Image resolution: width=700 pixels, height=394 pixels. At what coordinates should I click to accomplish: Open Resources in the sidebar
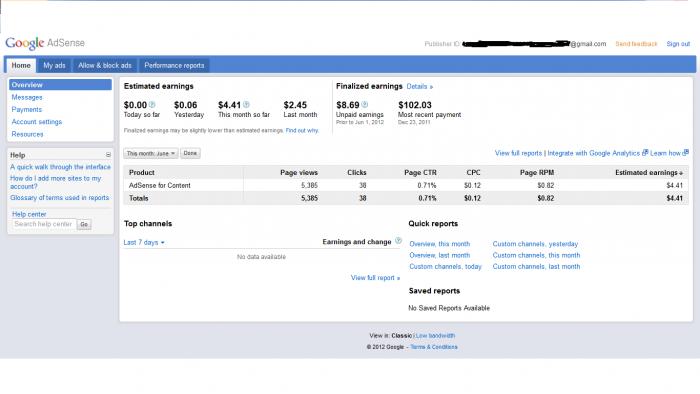click(27, 134)
